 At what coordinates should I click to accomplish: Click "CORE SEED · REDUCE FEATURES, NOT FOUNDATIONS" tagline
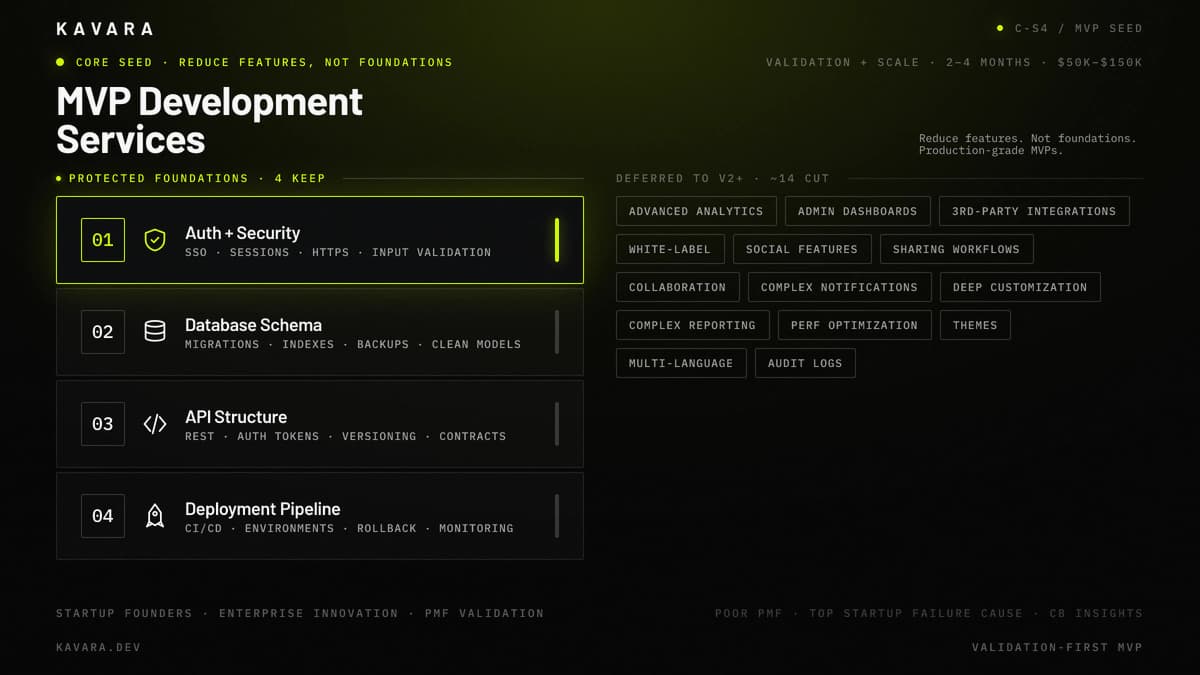264,62
